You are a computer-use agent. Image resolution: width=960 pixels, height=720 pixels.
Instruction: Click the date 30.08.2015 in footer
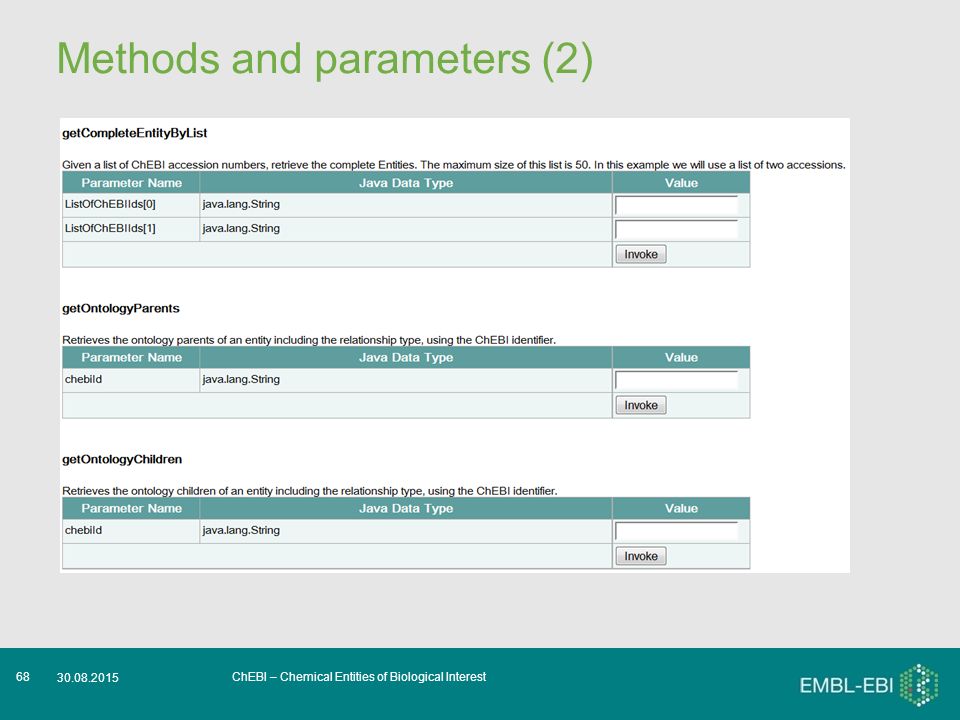point(88,678)
